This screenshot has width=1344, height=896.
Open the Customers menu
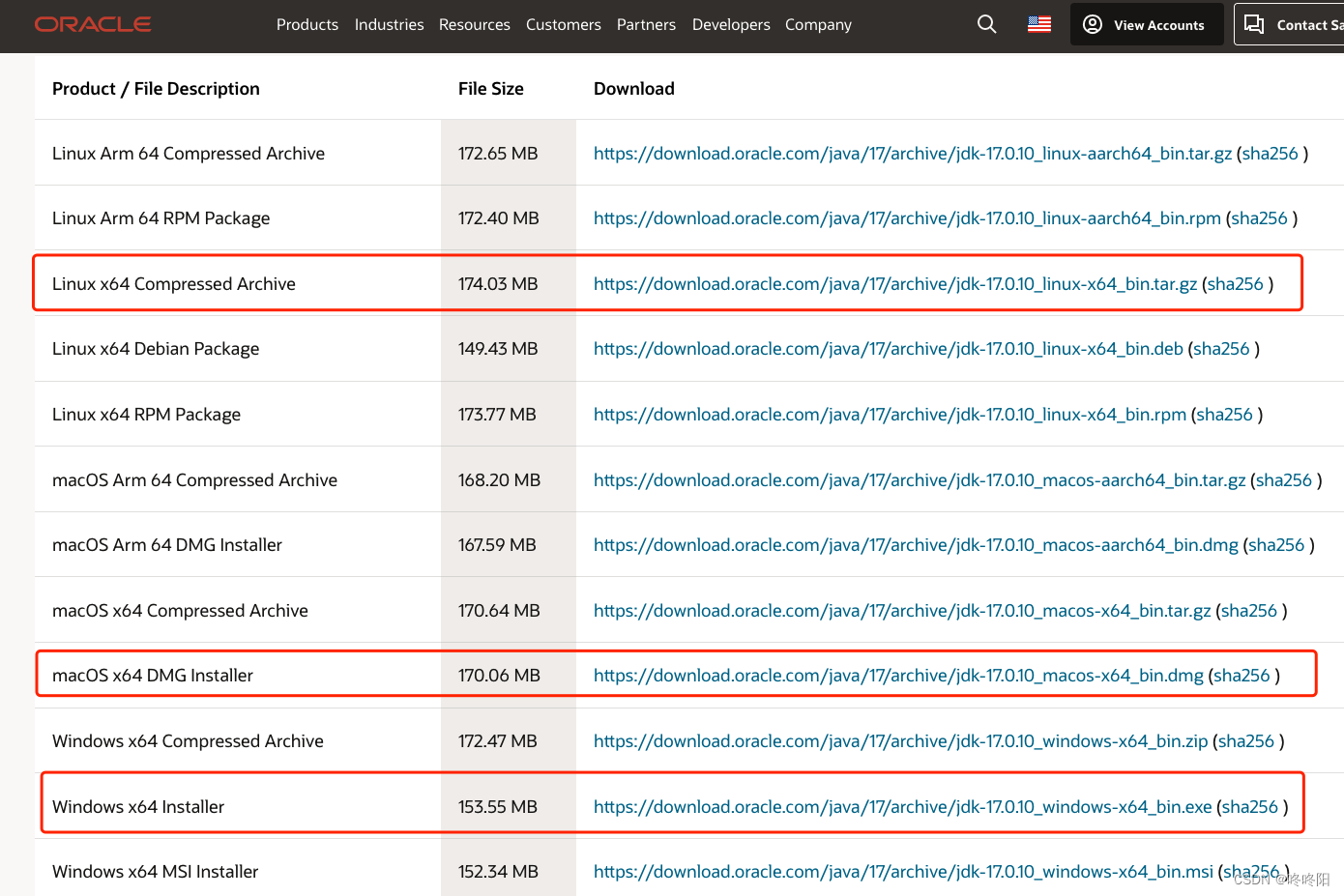(x=564, y=24)
